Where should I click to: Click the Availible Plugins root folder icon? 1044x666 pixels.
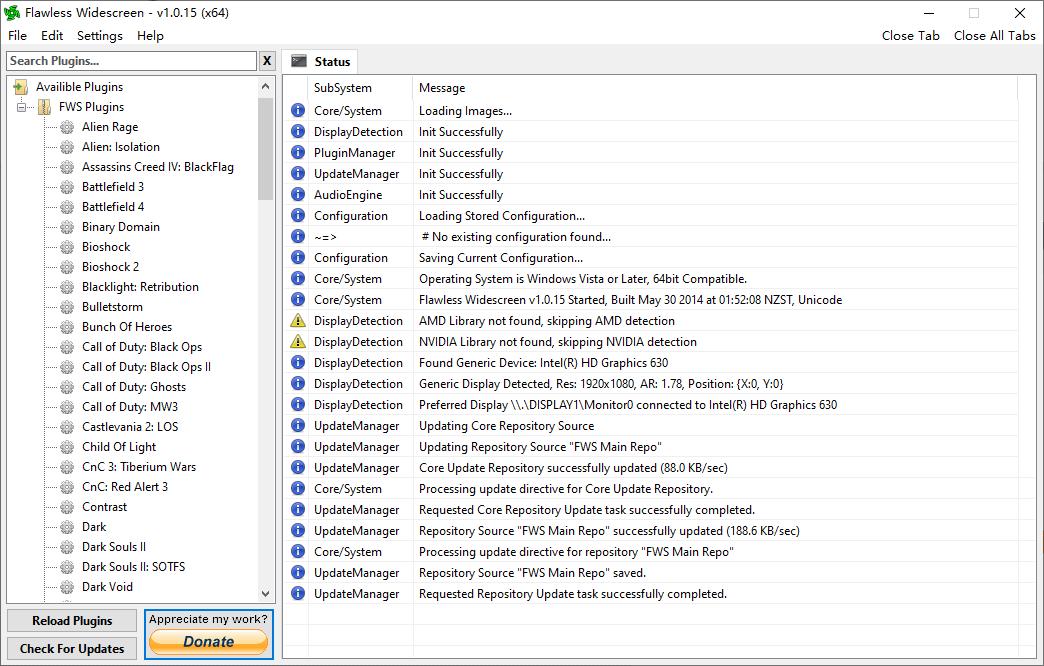tap(21, 87)
